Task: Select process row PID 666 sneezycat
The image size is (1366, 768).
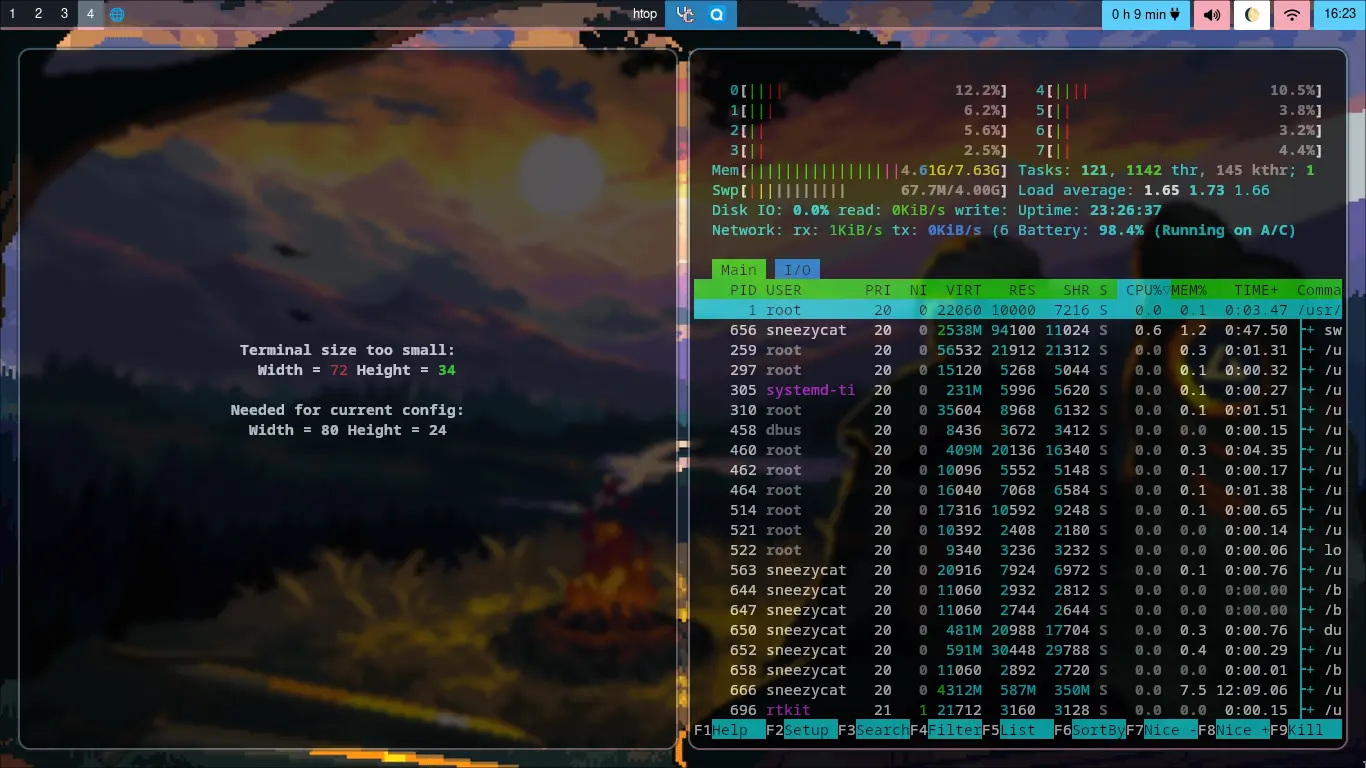Action: (x=1018, y=690)
